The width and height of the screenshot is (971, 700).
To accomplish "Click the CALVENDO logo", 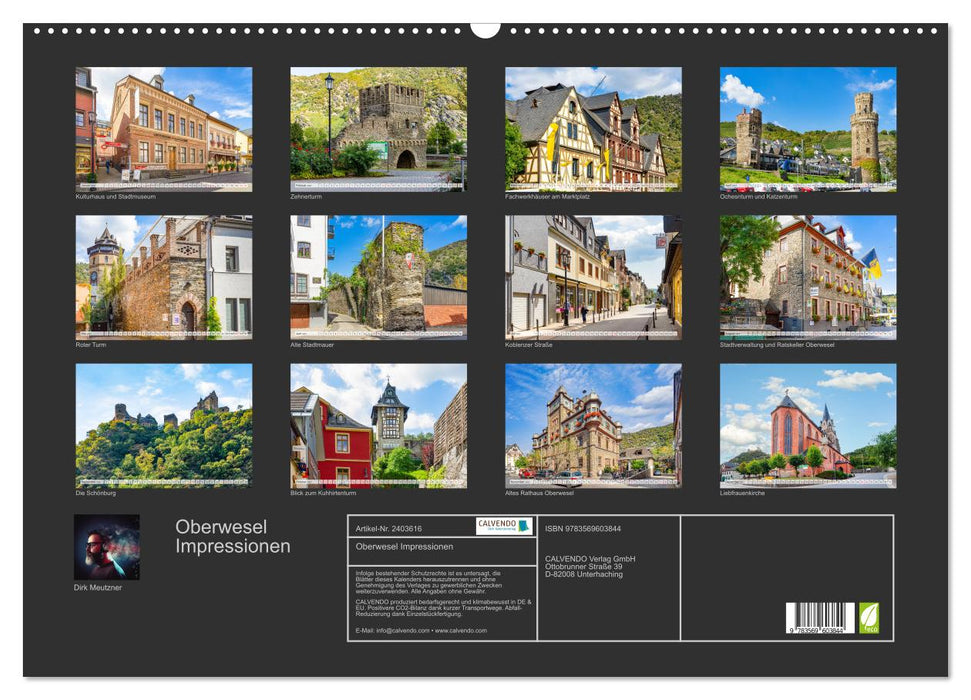I will coord(504,526).
